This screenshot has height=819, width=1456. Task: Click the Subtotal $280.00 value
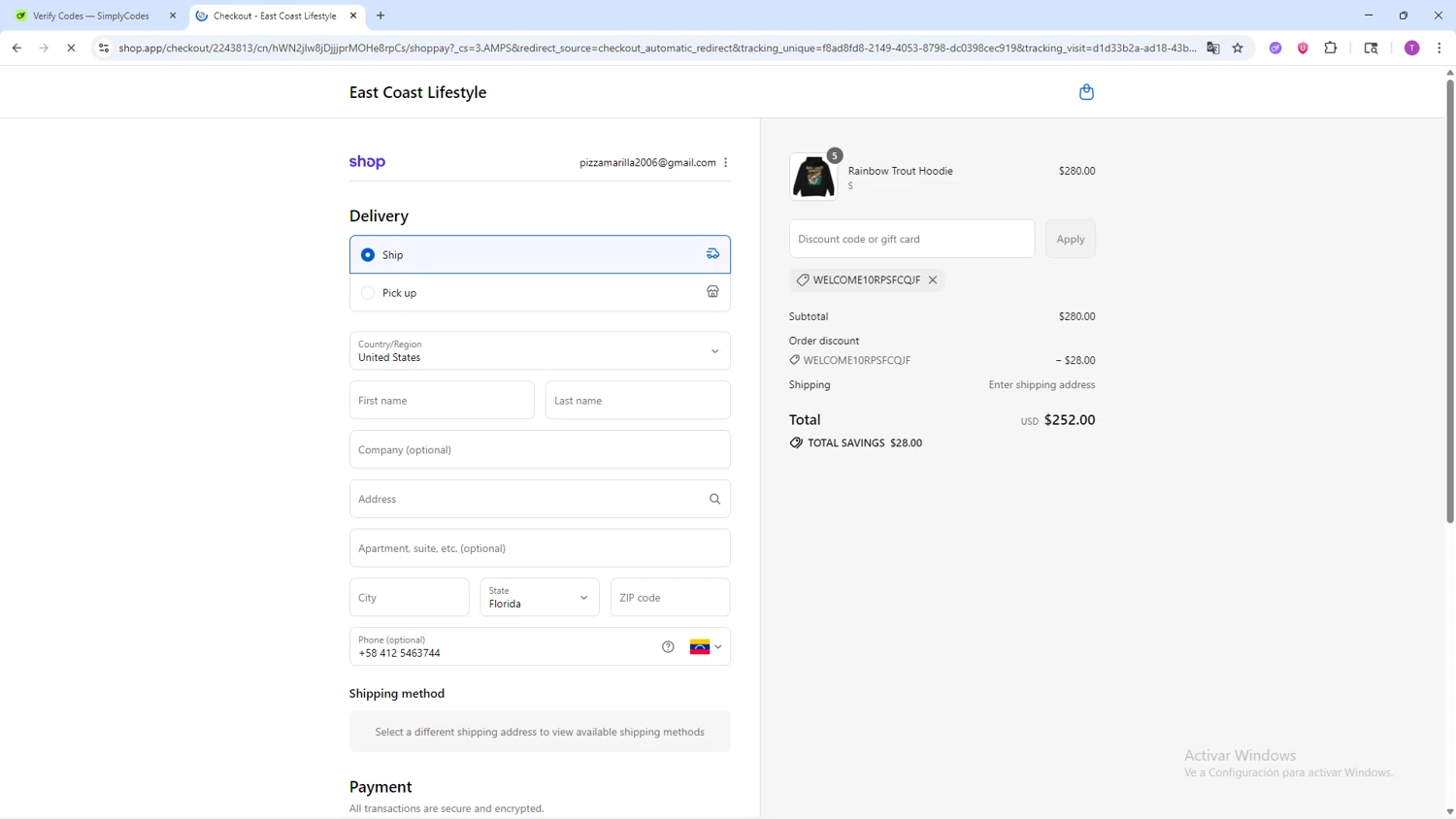(1076, 316)
